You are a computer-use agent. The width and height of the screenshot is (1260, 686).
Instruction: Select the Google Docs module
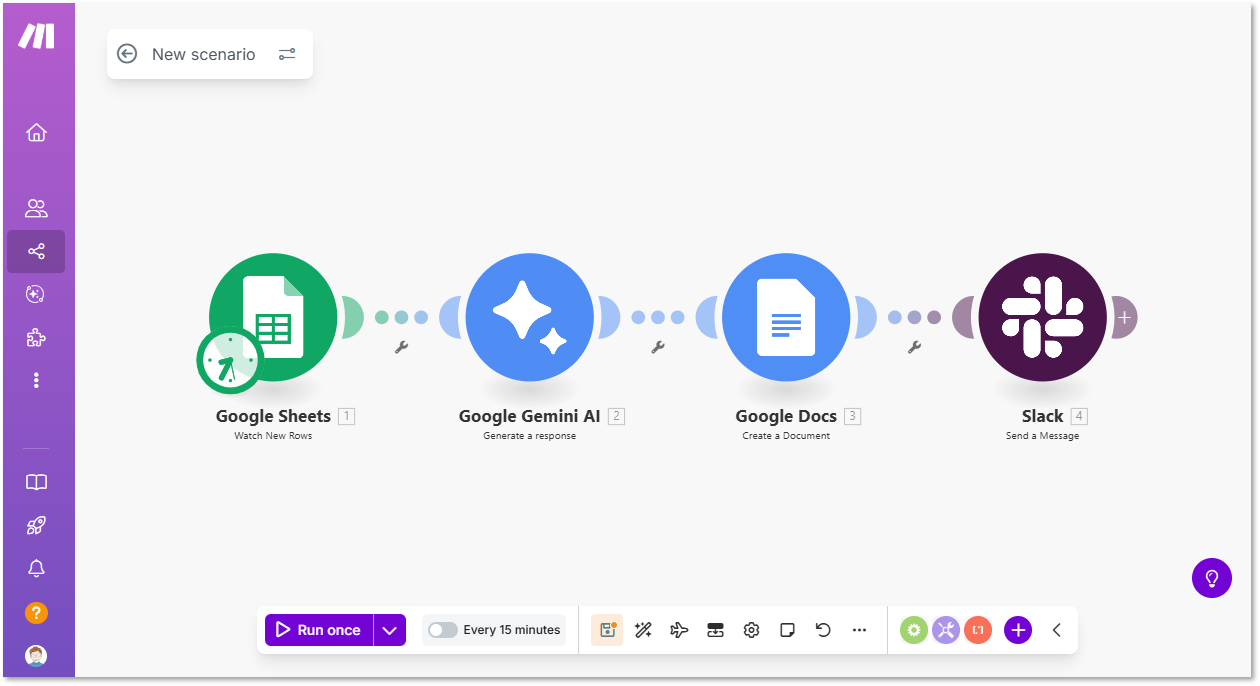click(x=786, y=317)
